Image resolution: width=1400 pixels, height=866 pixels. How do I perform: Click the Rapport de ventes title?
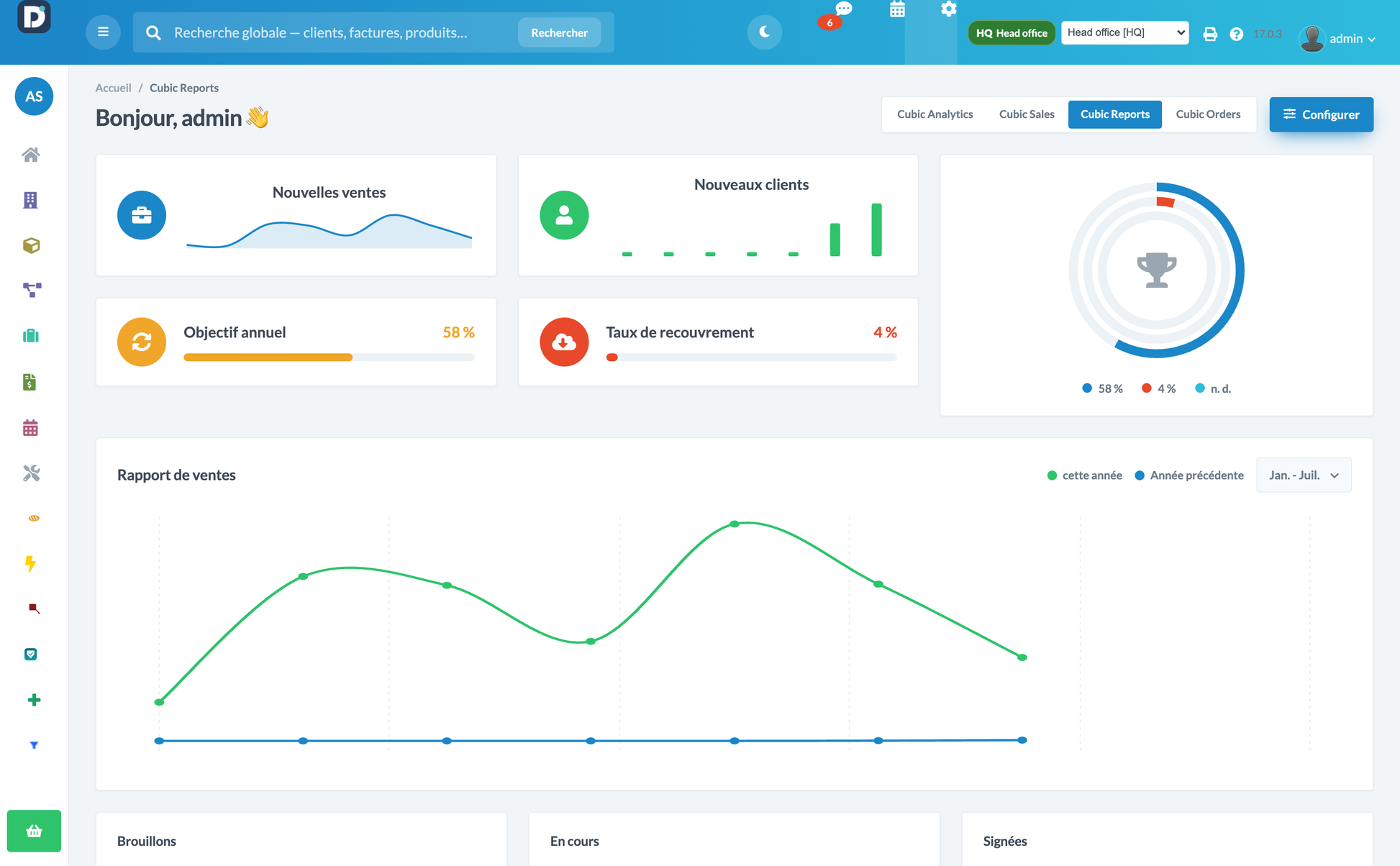[176, 475]
